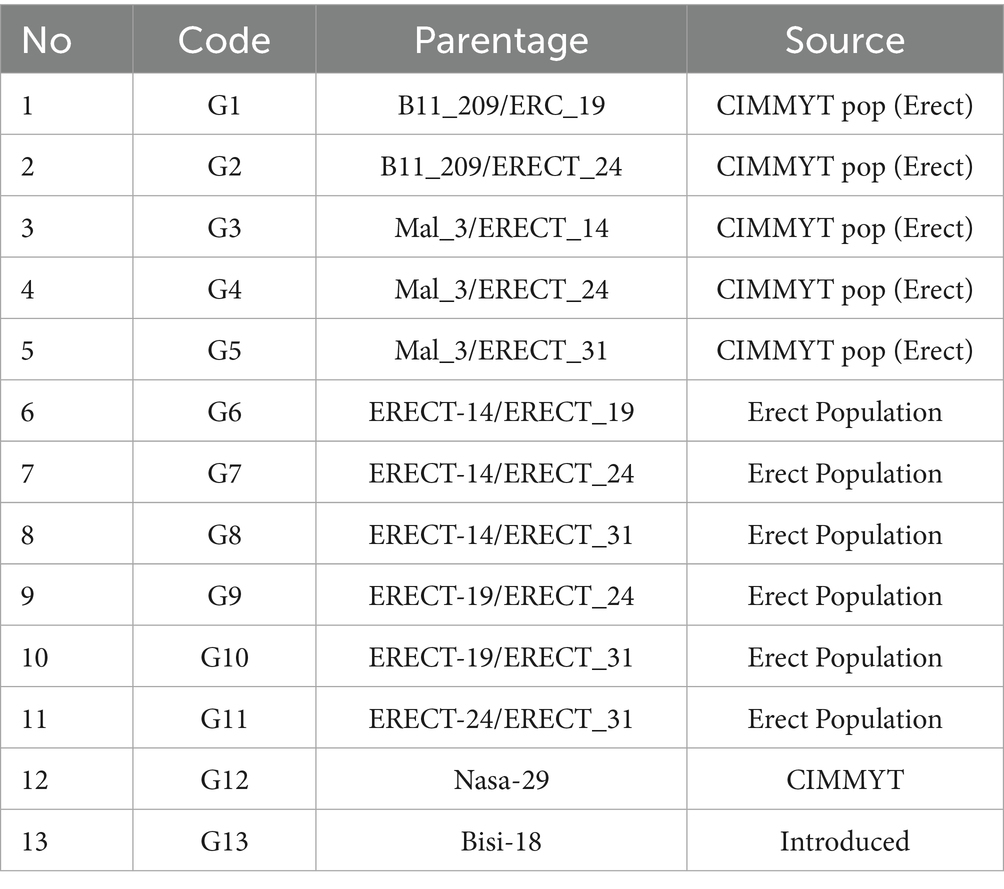Select code G7 in the table
Viewport: 1004px width, 889px height.
click(224, 473)
